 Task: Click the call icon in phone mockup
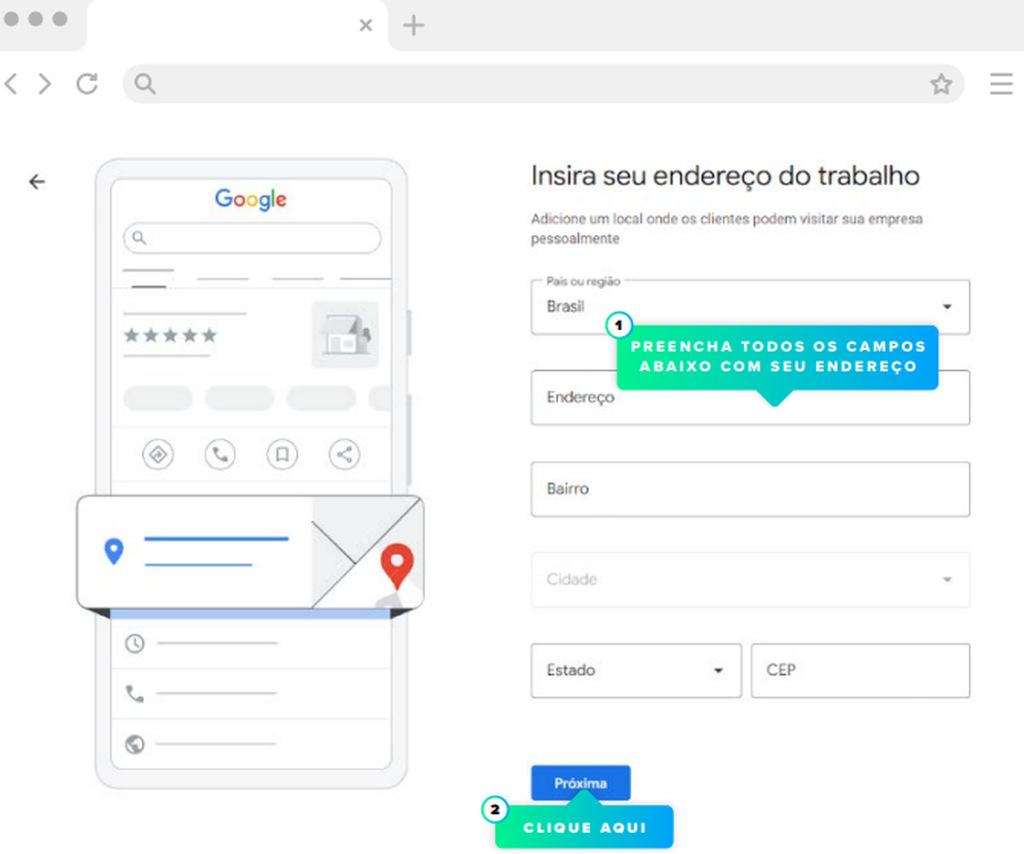(220, 454)
